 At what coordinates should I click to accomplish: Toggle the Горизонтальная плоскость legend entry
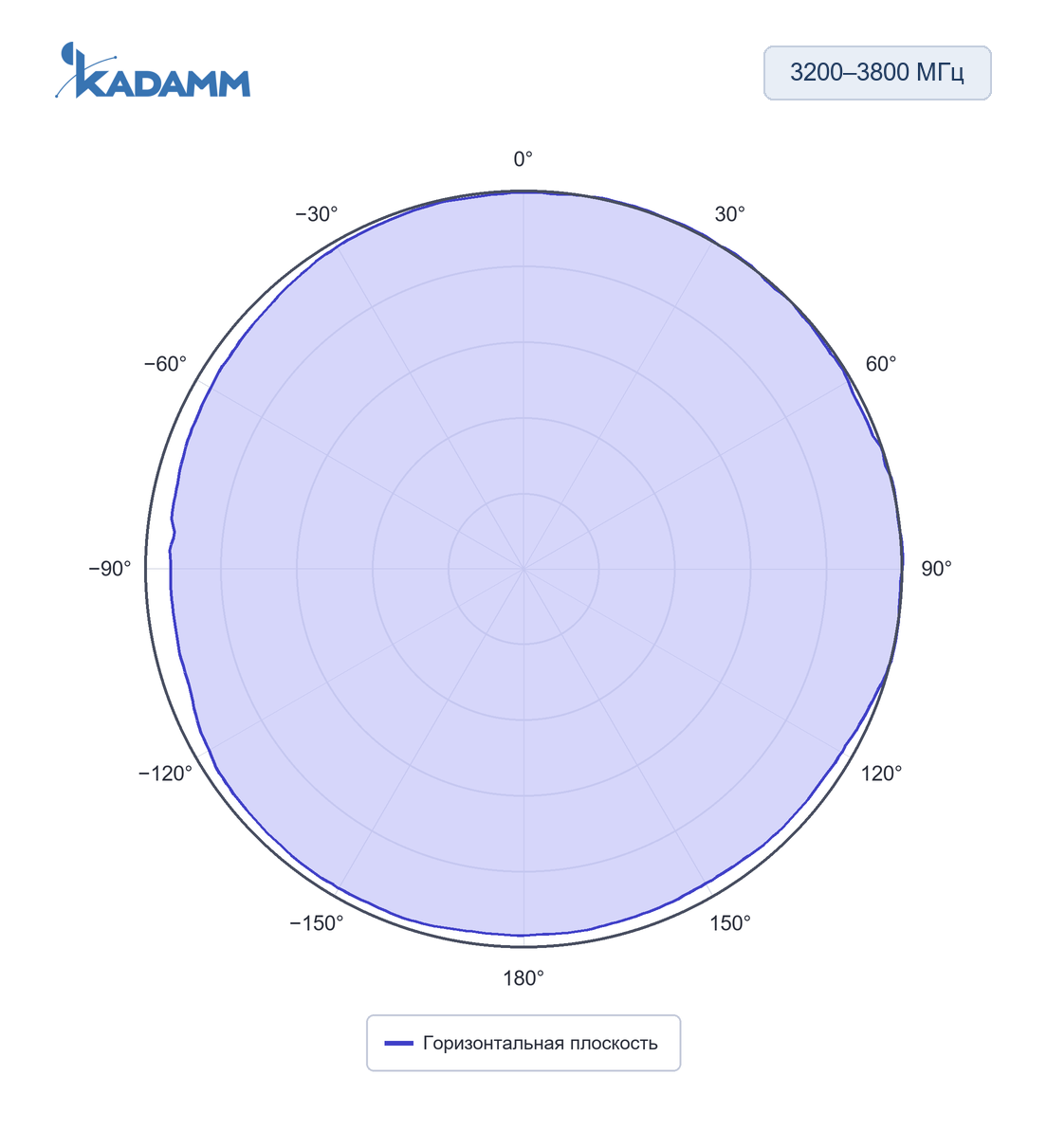pyautogui.click(x=523, y=1044)
